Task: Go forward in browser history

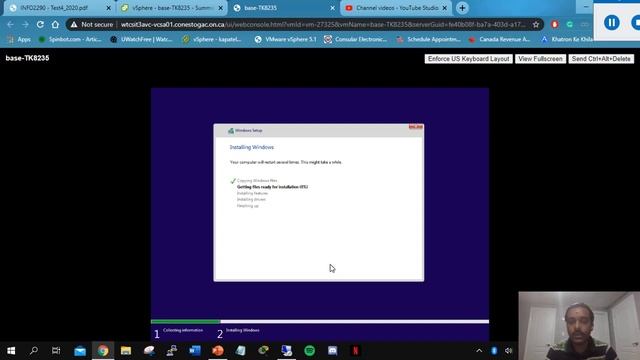Action: point(25,24)
